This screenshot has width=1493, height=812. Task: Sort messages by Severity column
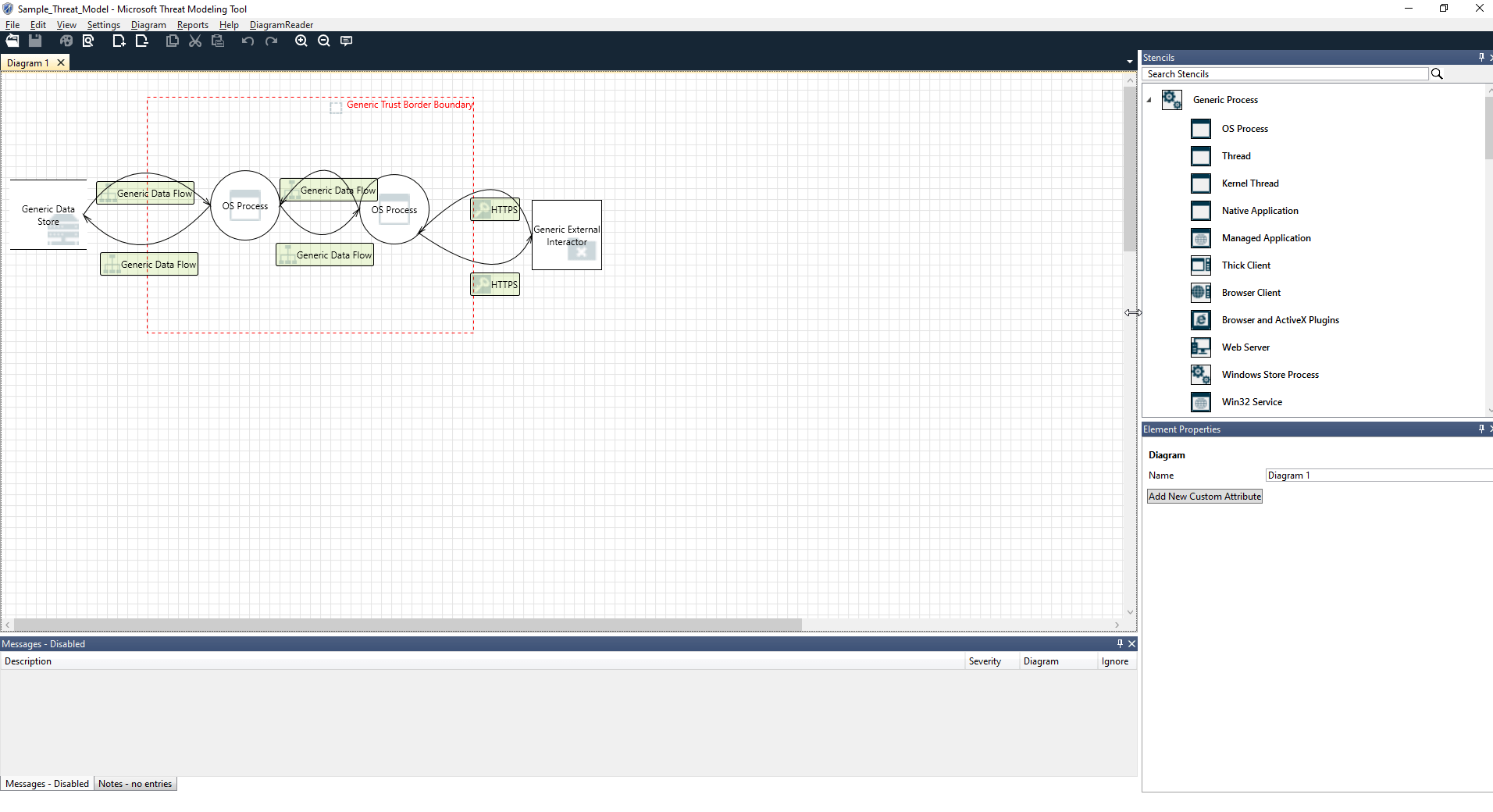pos(992,661)
